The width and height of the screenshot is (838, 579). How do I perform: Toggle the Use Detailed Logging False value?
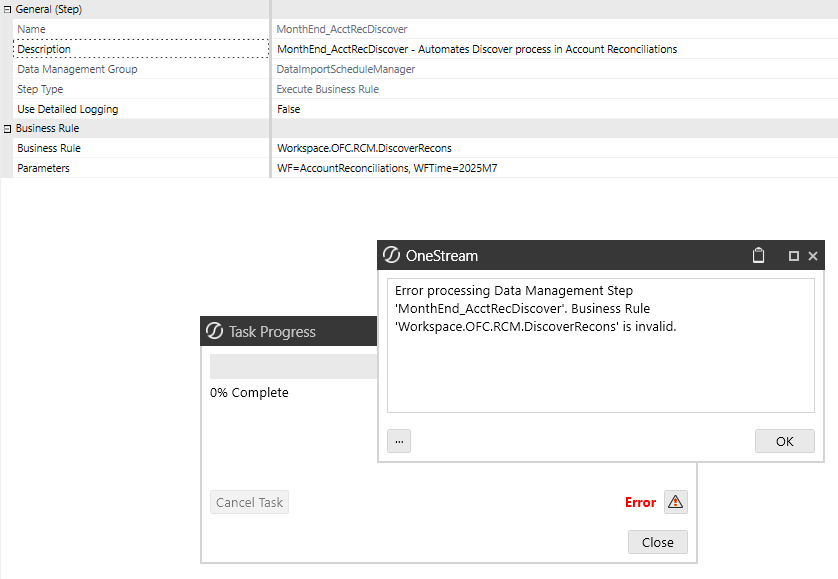(x=288, y=109)
